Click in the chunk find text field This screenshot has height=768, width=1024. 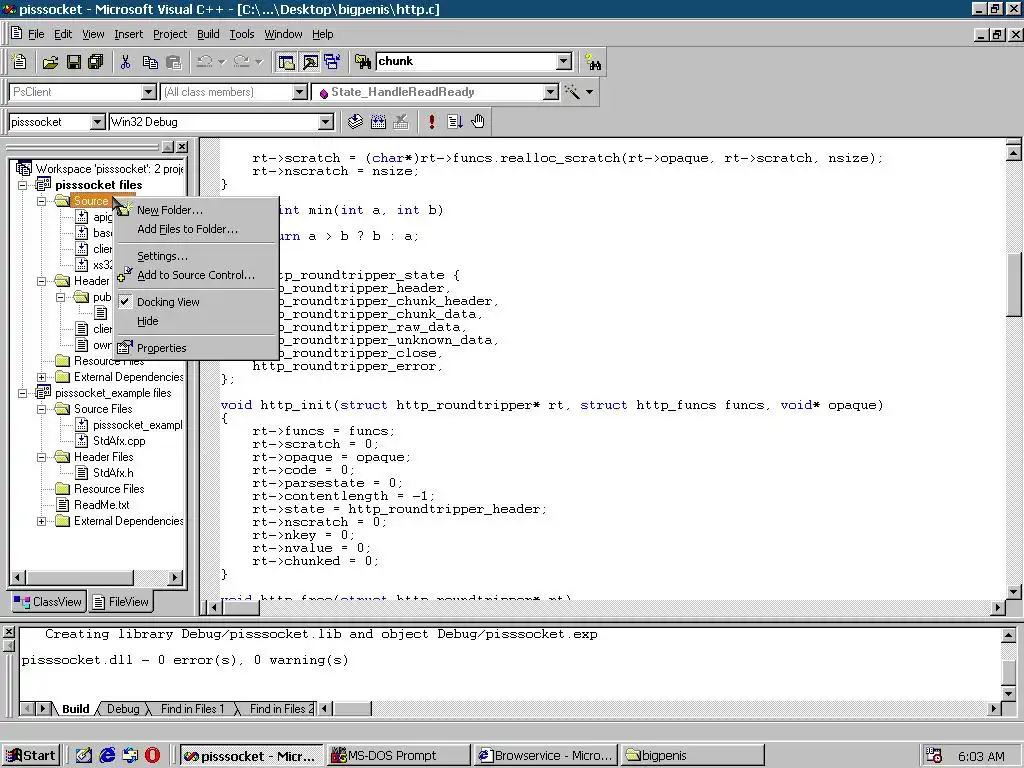coord(466,61)
